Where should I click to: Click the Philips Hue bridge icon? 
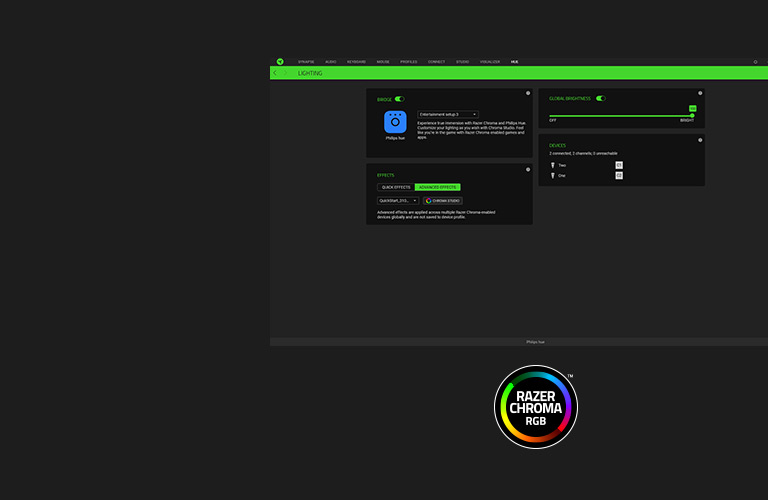click(395, 122)
